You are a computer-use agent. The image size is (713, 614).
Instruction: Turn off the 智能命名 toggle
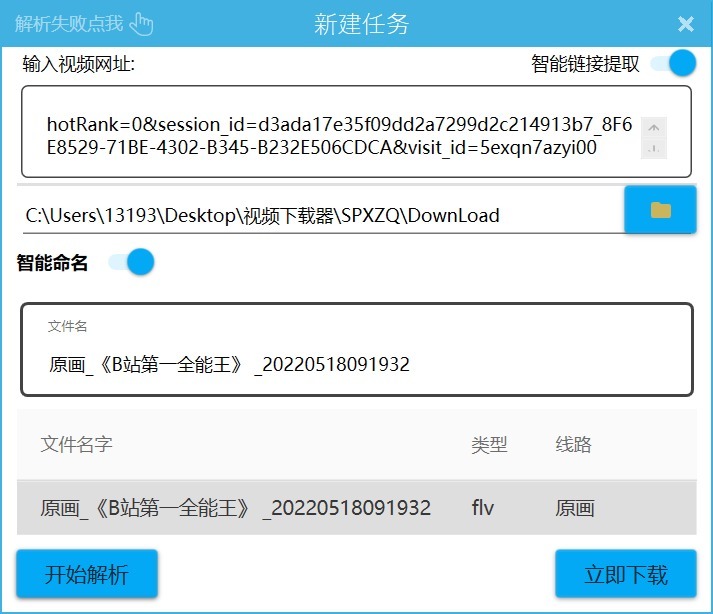132,263
